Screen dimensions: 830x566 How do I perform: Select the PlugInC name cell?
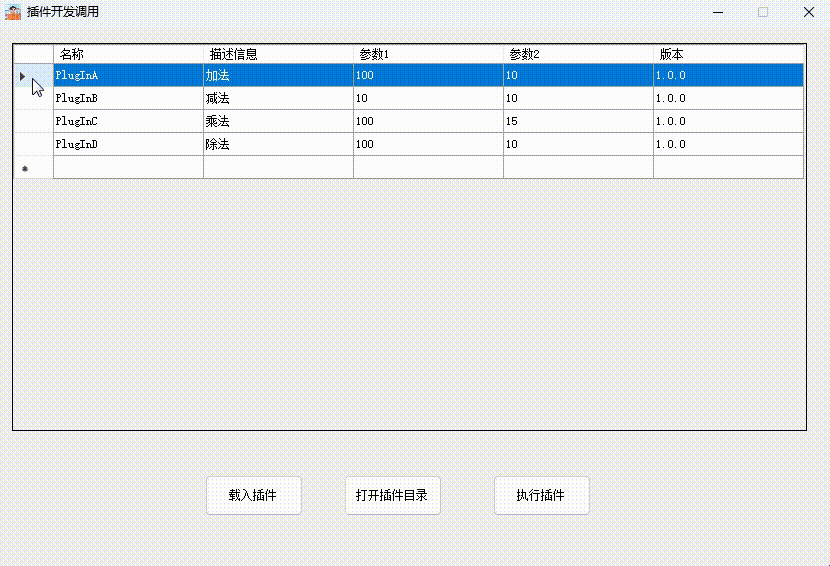coord(128,122)
